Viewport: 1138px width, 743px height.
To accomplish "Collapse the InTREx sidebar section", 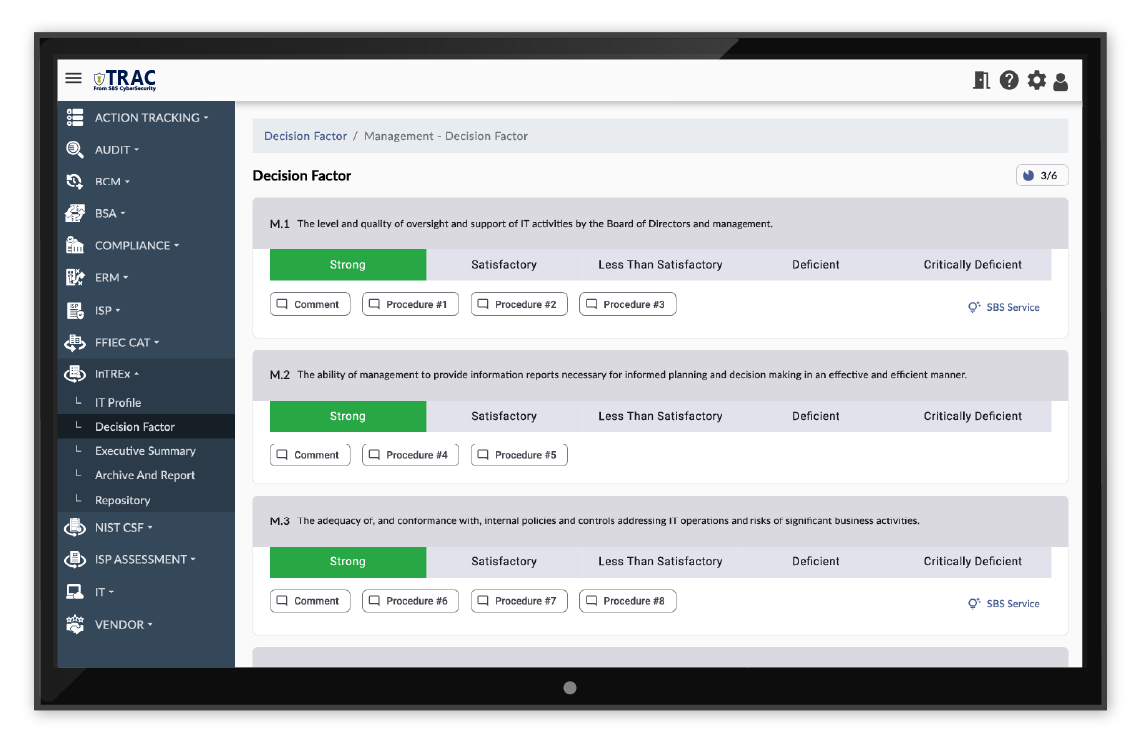I will tap(117, 374).
